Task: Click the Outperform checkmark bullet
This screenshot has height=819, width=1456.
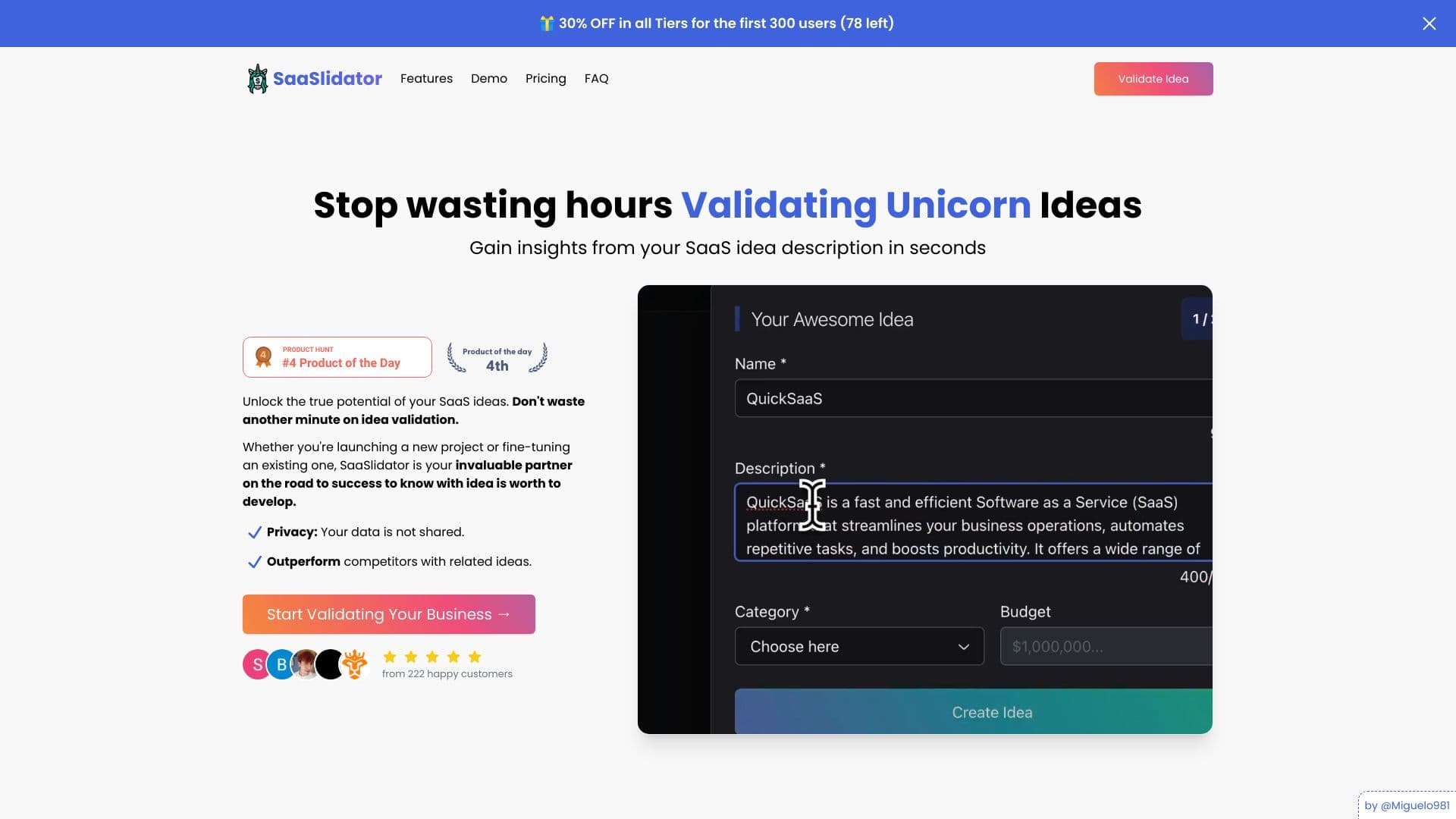Action: 255,562
